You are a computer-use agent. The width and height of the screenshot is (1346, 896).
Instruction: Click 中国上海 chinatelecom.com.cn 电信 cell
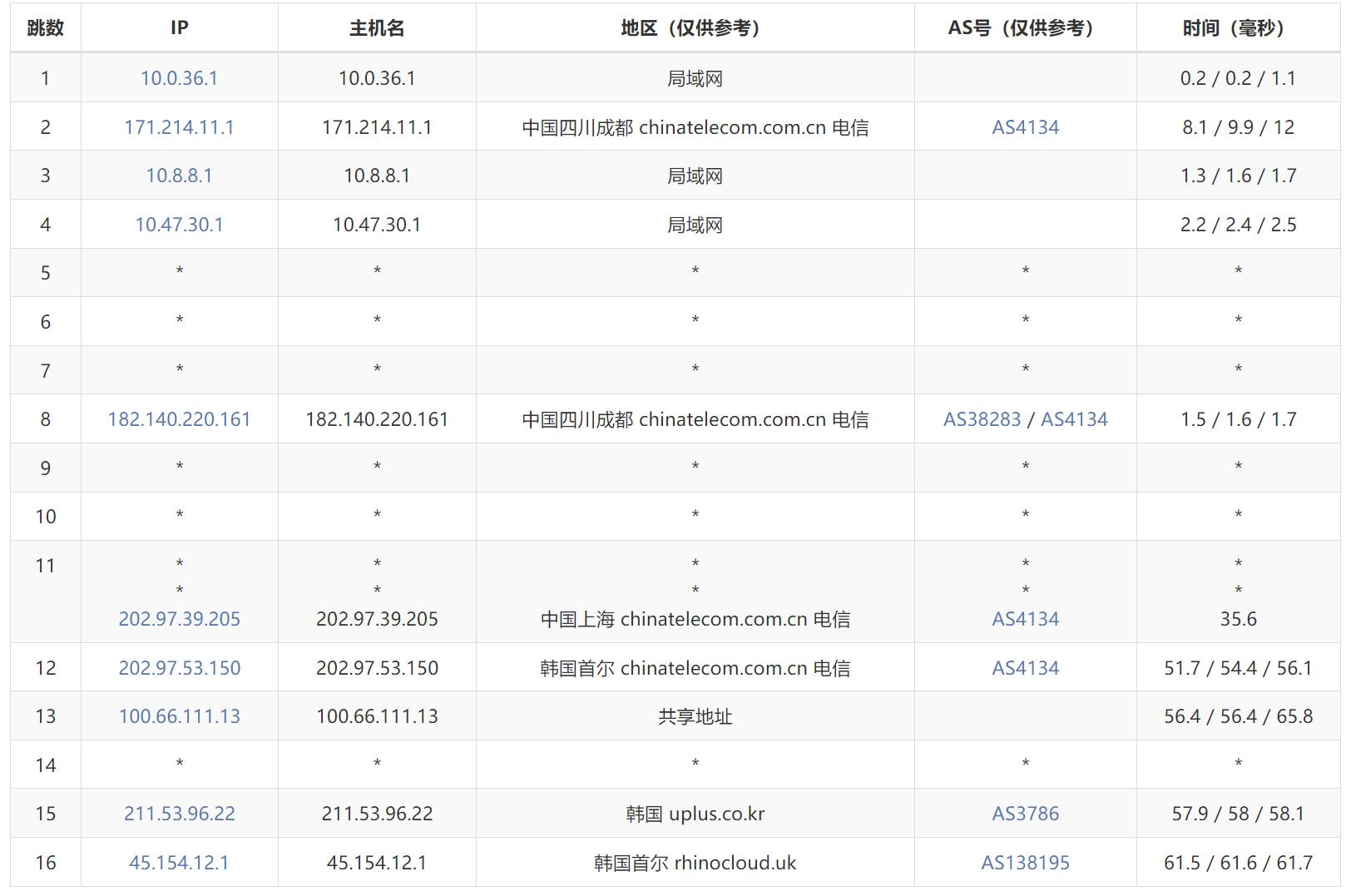[x=695, y=619]
